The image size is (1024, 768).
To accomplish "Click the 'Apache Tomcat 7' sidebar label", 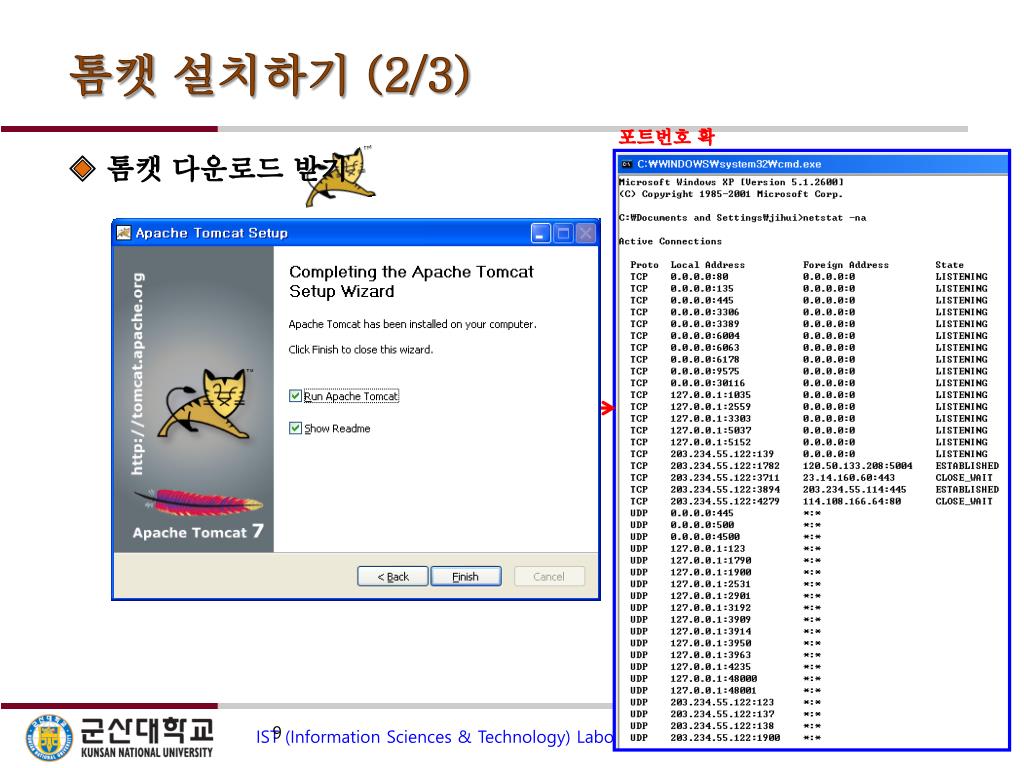I will (198, 532).
